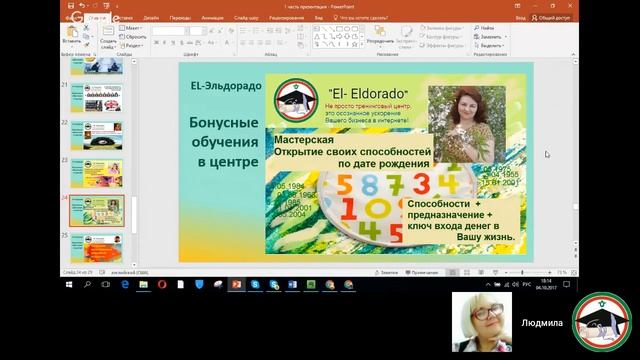The width and height of the screenshot is (640, 360).
Task: Undo the last action
Action: (x=82, y=6)
